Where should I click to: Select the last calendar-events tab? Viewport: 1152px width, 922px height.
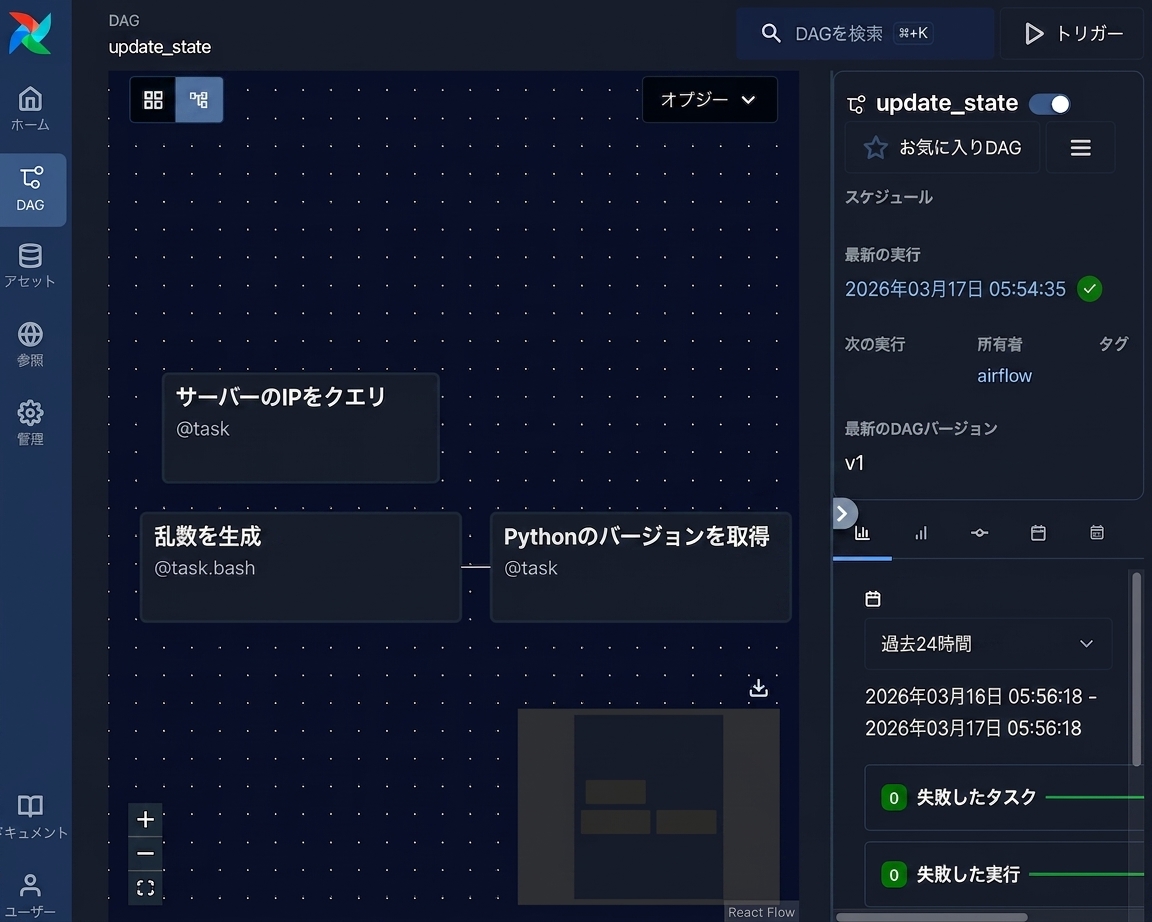[x=1097, y=534]
